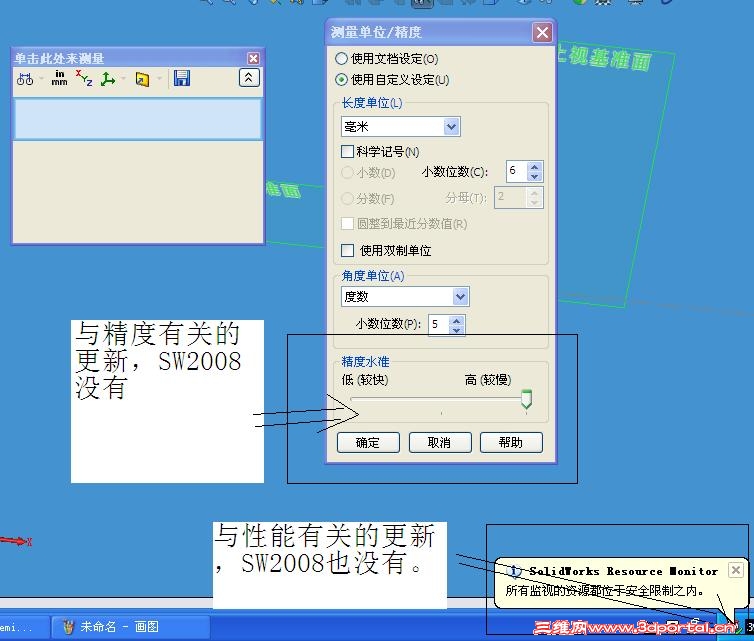Click the 帮助 button

(511, 442)
